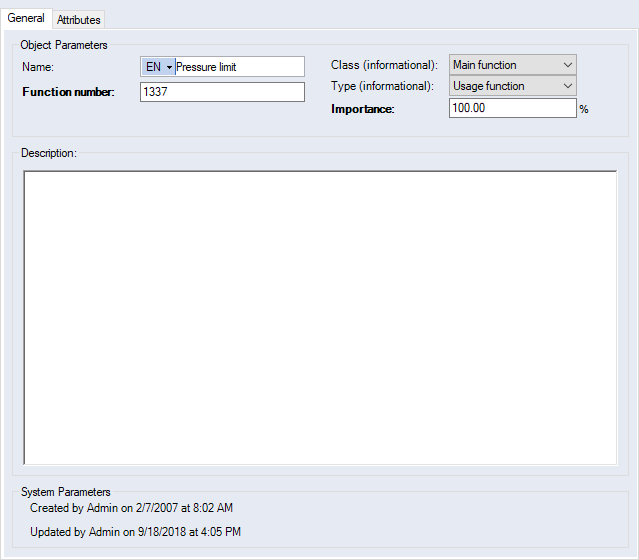This screenshot has height=560, width=639.
Task: Open the EN language selector dropdown
Action: pyautogui.click(x=158, y=67)
